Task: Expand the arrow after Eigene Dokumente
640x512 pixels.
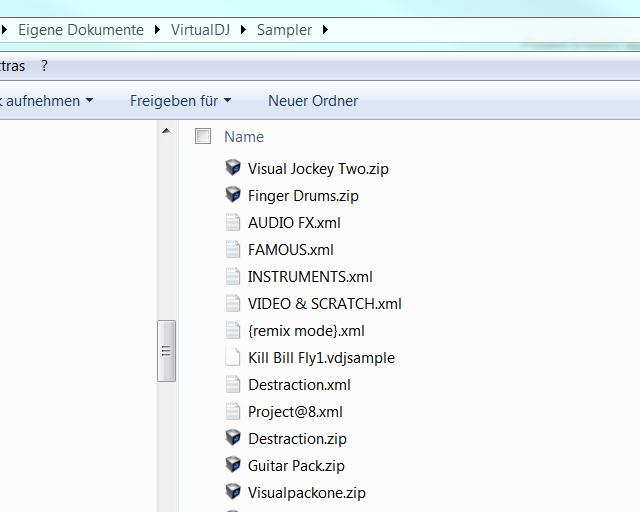Action: point(157,30)
